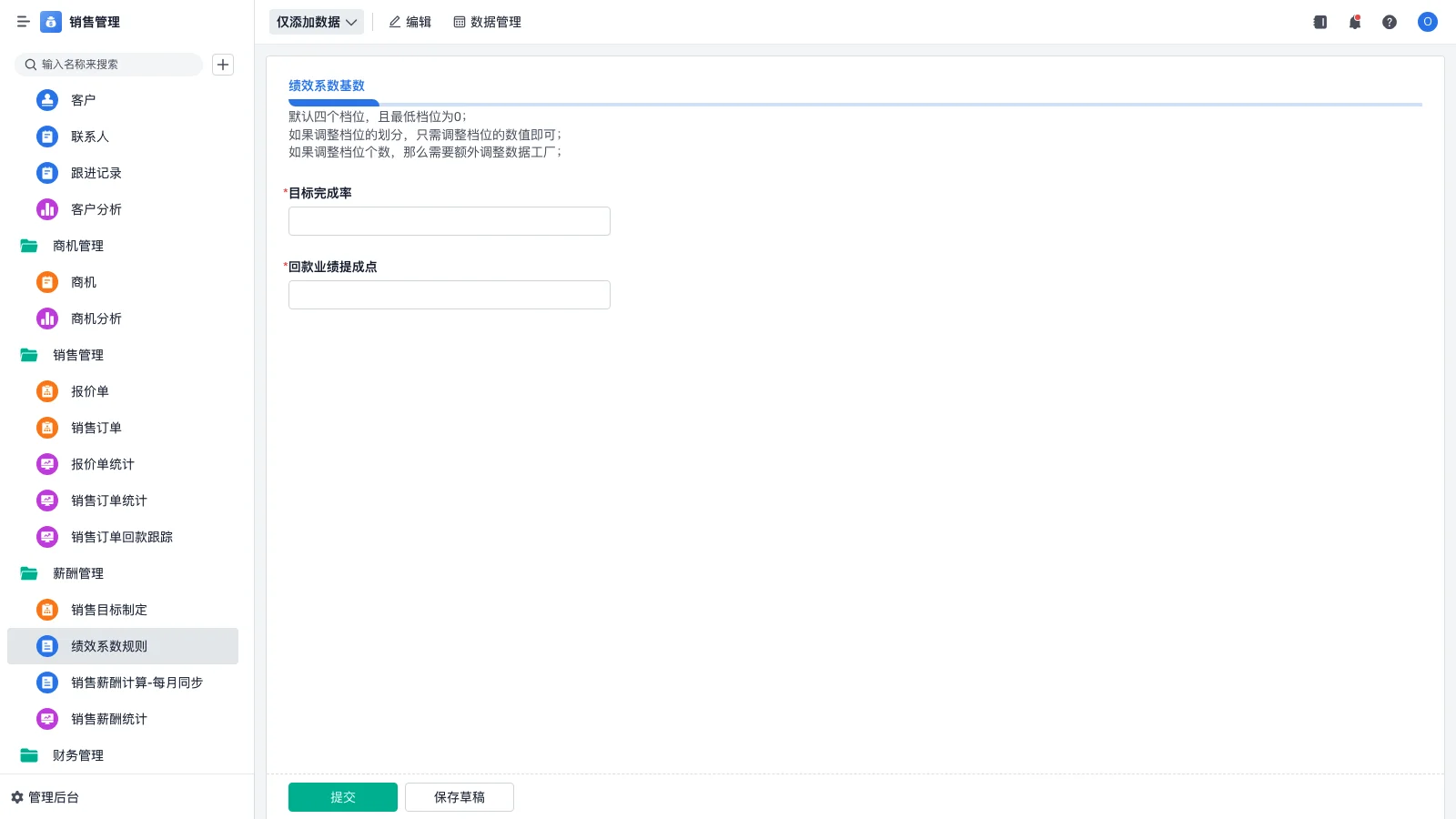
Task: Open 数据管理 in the top toolbar
Action: [487, 22]
